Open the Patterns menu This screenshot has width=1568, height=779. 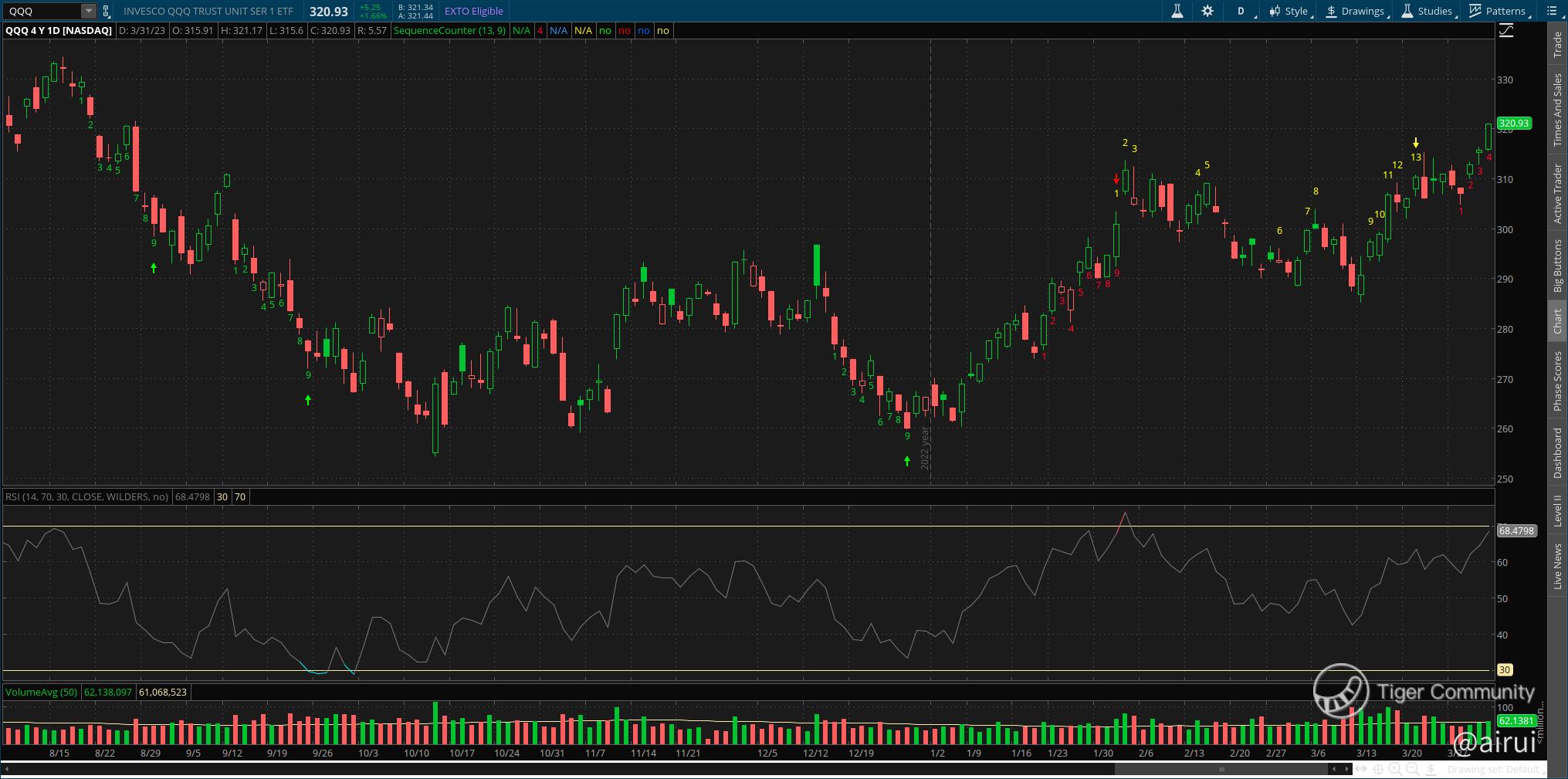coord(1499,11)
